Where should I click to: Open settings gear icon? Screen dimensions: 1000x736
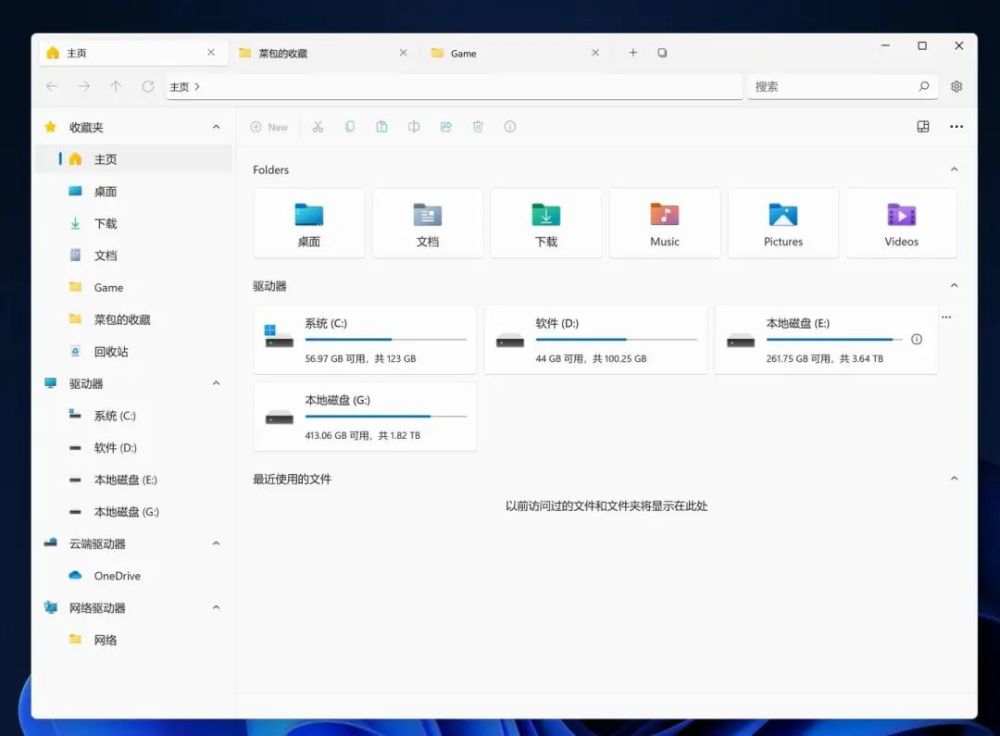coord(956,86)
